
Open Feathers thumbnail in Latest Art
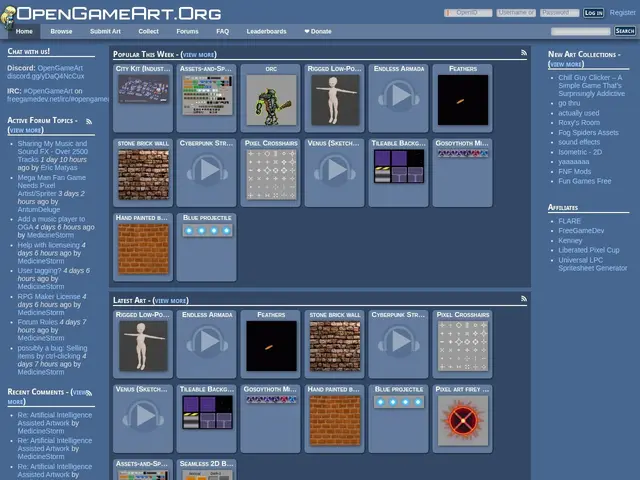pos(271,346)
